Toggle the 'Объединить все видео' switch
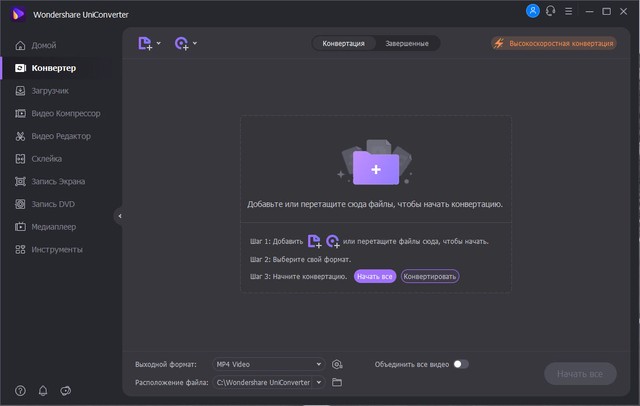The width and height of the screenshot is (640, 406). coord(460,364)
